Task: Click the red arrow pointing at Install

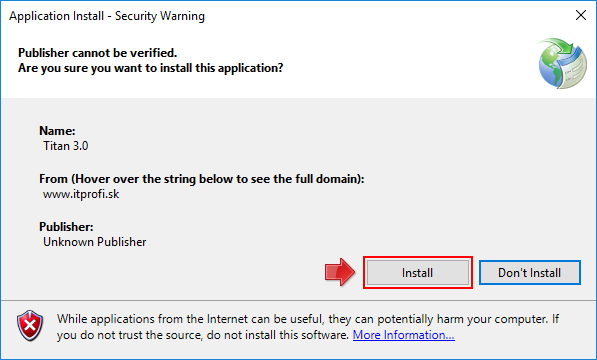Action: tap(340, 272)
